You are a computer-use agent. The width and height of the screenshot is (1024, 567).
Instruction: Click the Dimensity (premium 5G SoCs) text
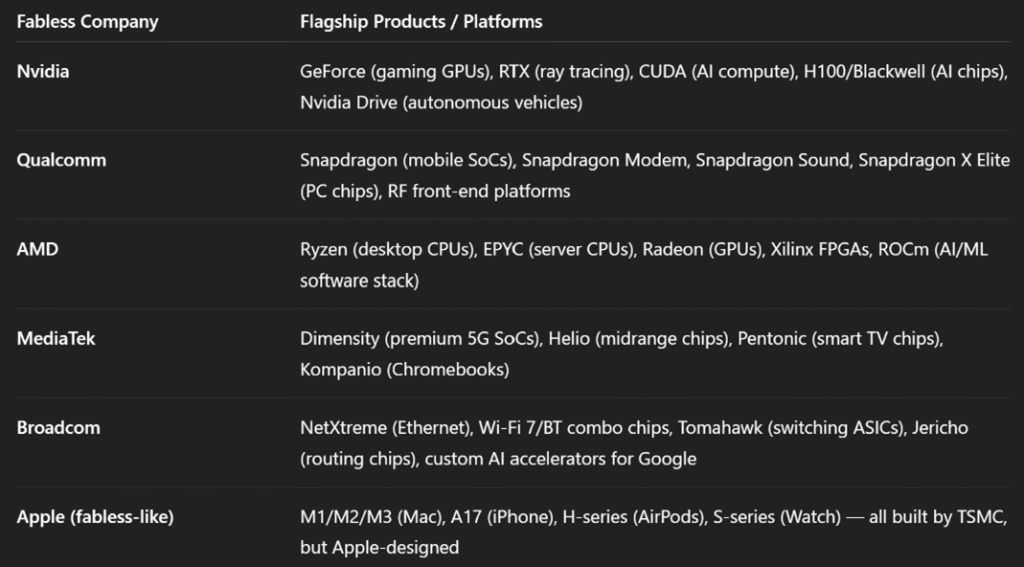419,338
